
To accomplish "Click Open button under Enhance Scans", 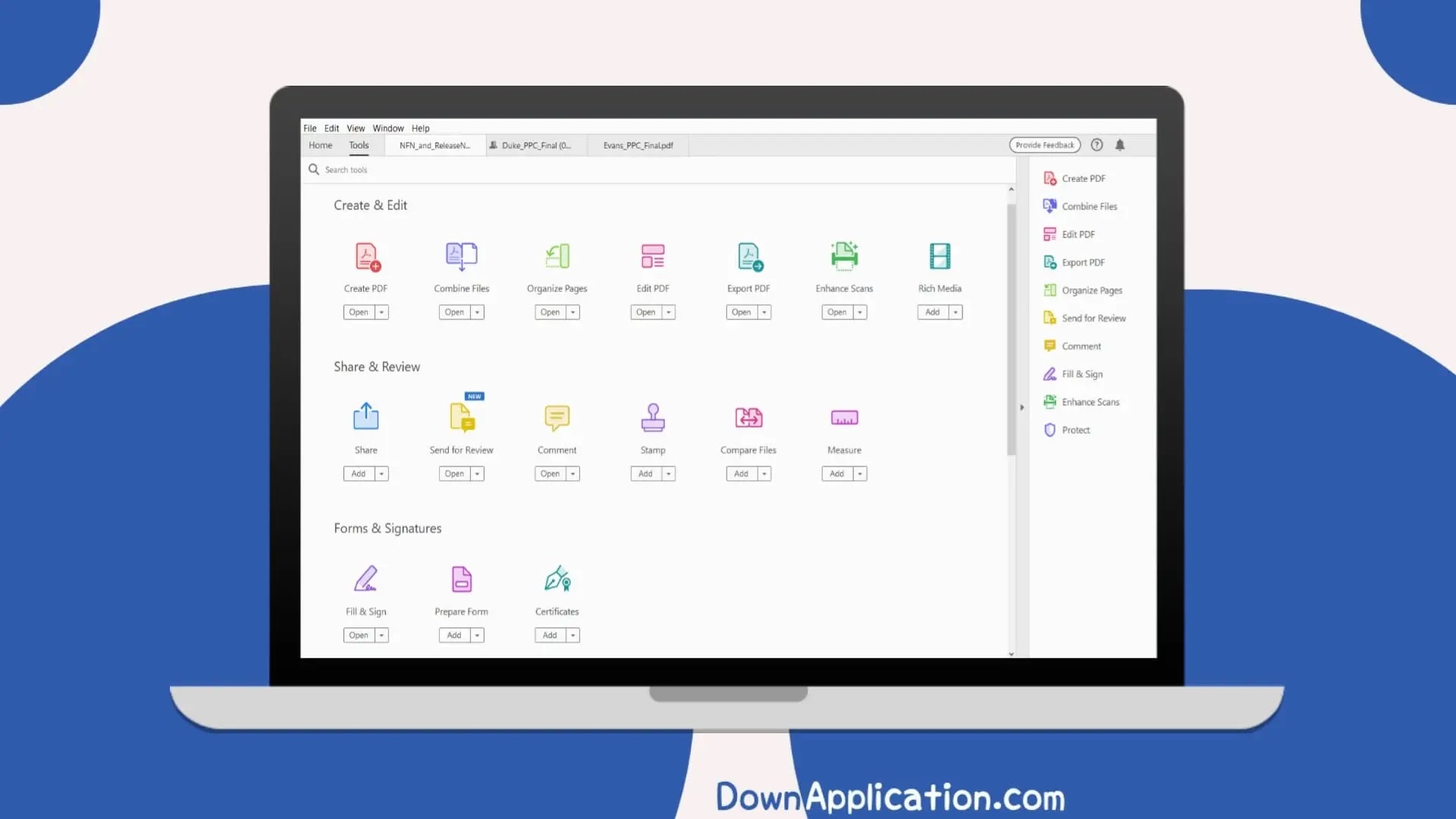I will [836, 312].
